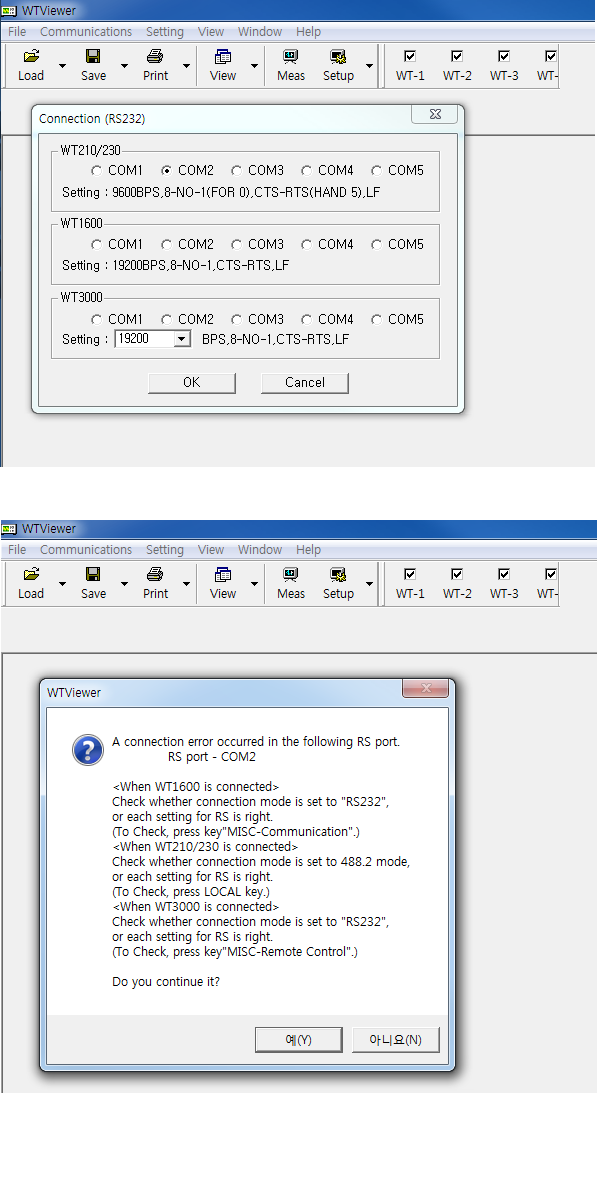The image size is (597, 1200).
Task: Select COM1 radio under WT1600
Action: (96, 244)
